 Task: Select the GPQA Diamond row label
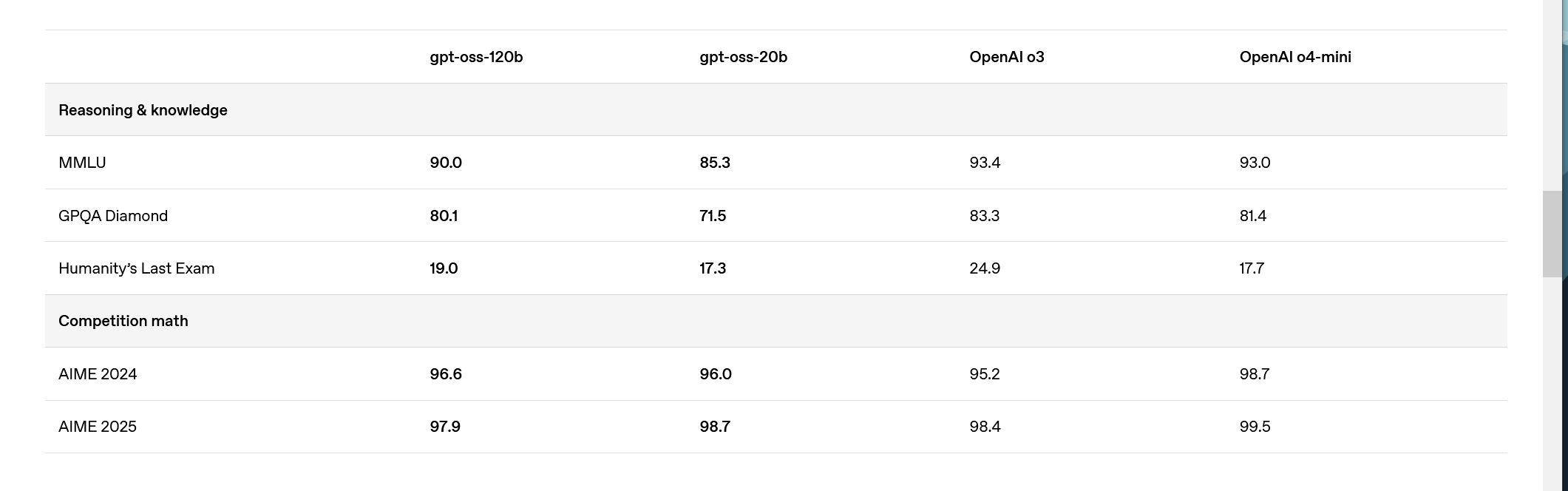[113, 216]
